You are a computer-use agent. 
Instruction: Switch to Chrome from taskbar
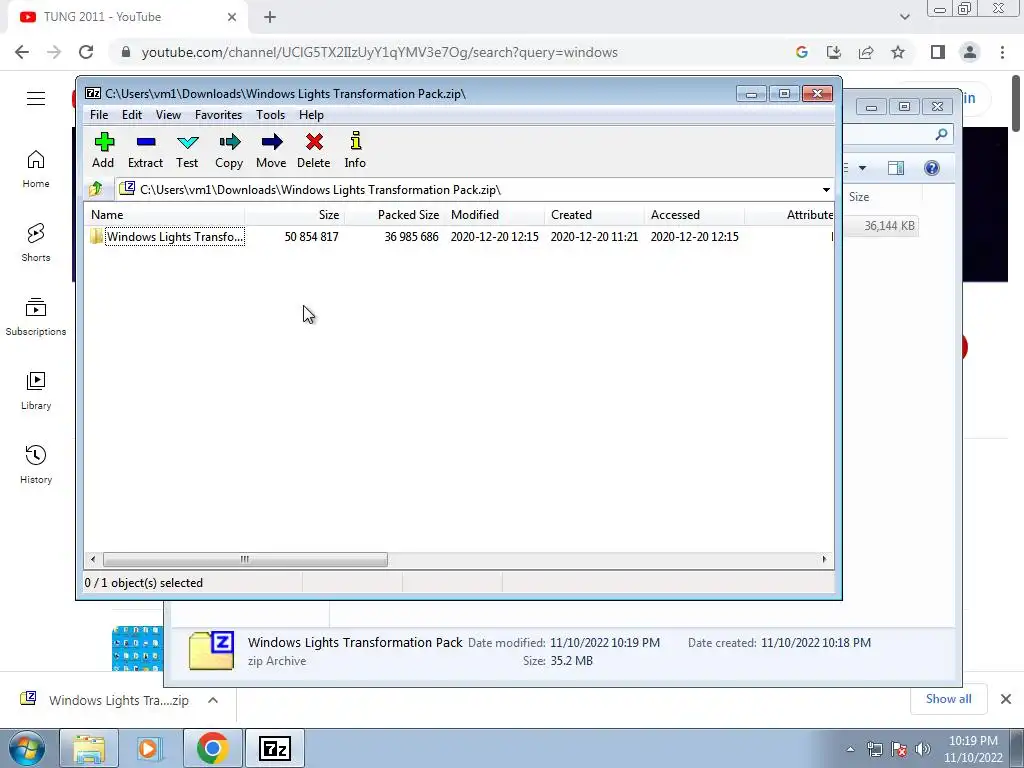(x=212, y=749)
